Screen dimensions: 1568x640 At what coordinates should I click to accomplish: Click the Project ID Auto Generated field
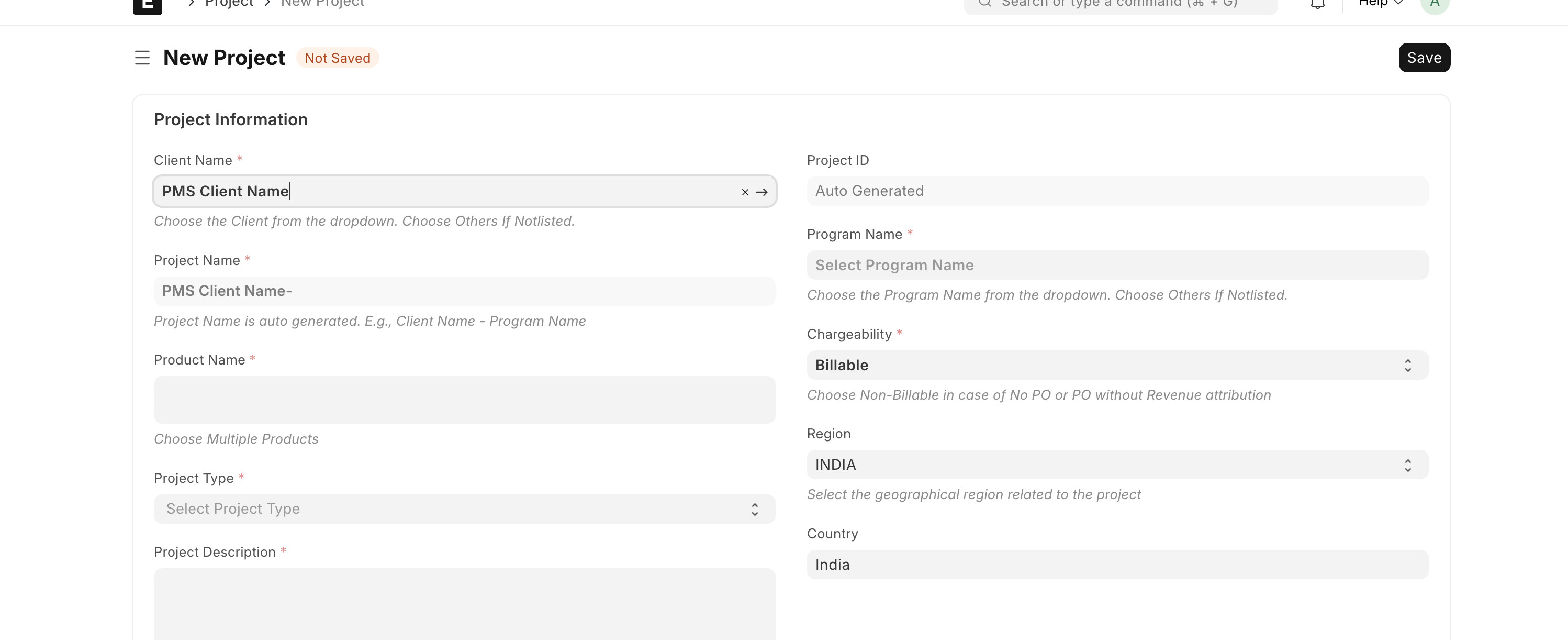tap(1117, 191)
